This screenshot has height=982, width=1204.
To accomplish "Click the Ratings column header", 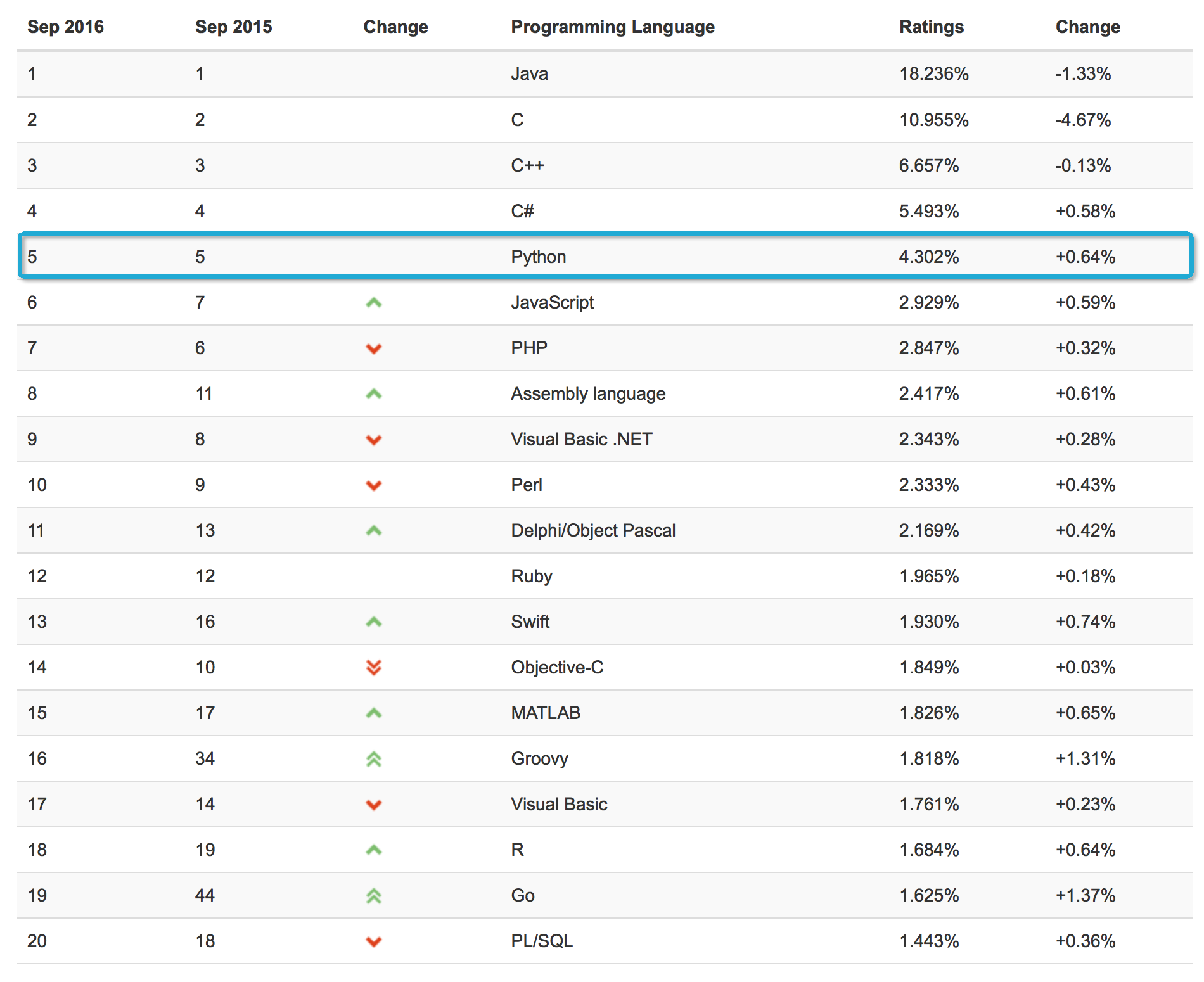I will pos(932,27).
